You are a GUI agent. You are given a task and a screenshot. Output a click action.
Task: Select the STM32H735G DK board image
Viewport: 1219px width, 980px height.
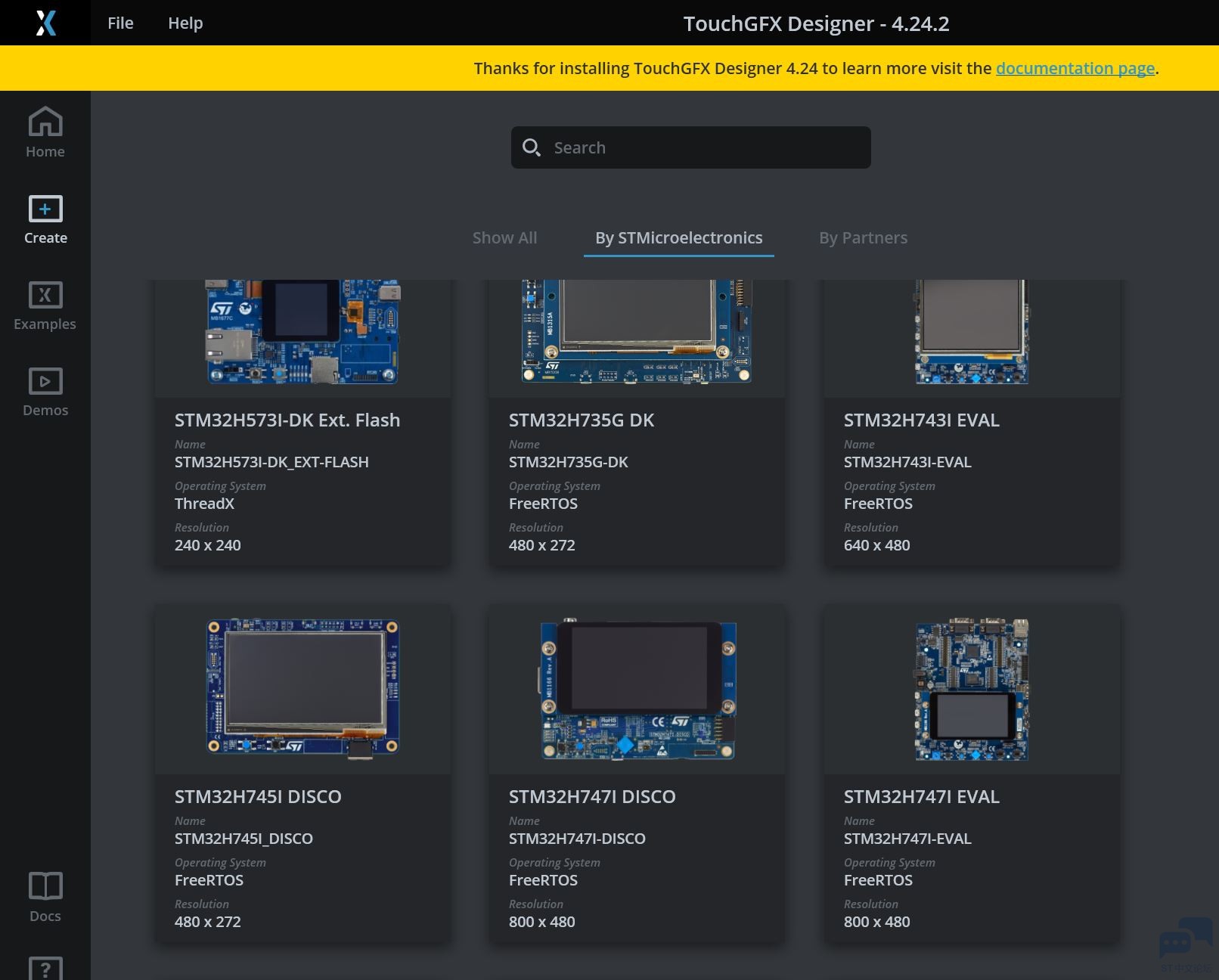pos(637,332)
